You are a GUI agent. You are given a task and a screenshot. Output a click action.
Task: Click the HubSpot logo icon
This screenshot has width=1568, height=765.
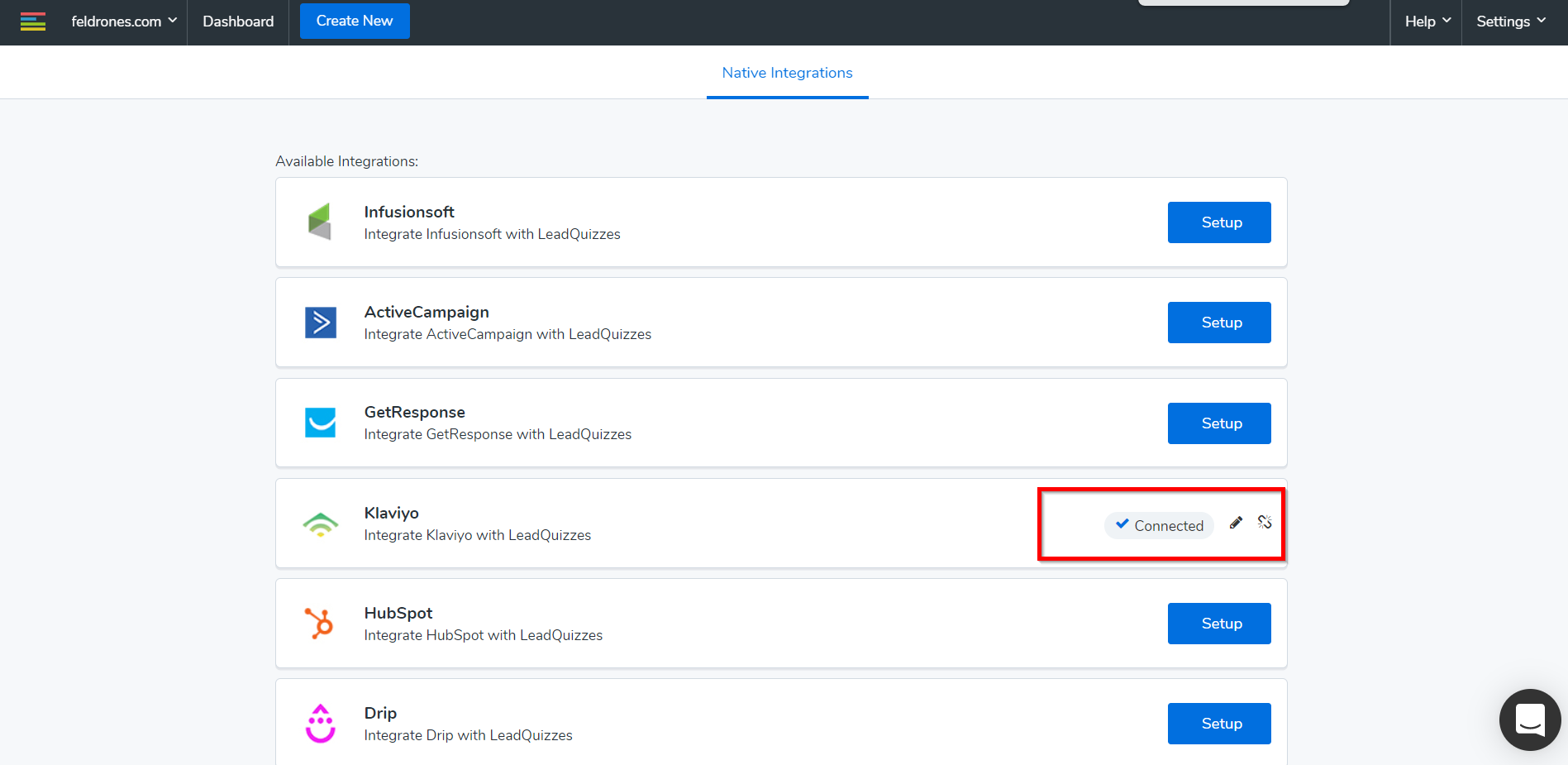319,623
